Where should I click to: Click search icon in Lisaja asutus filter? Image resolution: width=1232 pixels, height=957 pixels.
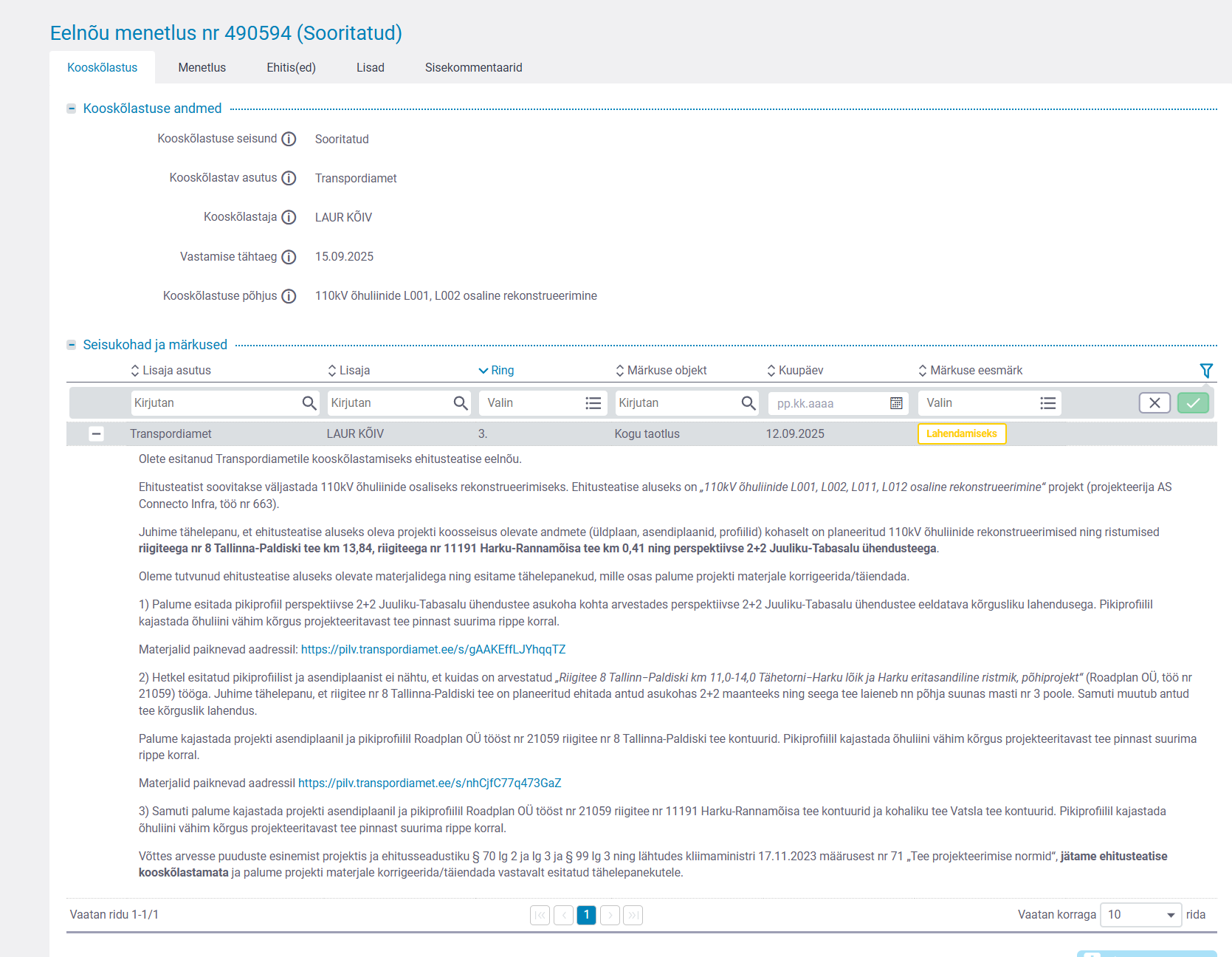click(309, 403)
